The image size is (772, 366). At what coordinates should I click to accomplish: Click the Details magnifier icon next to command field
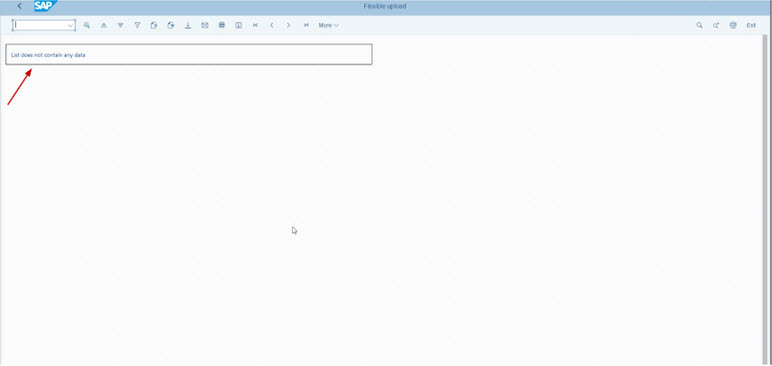pos(87,25)
